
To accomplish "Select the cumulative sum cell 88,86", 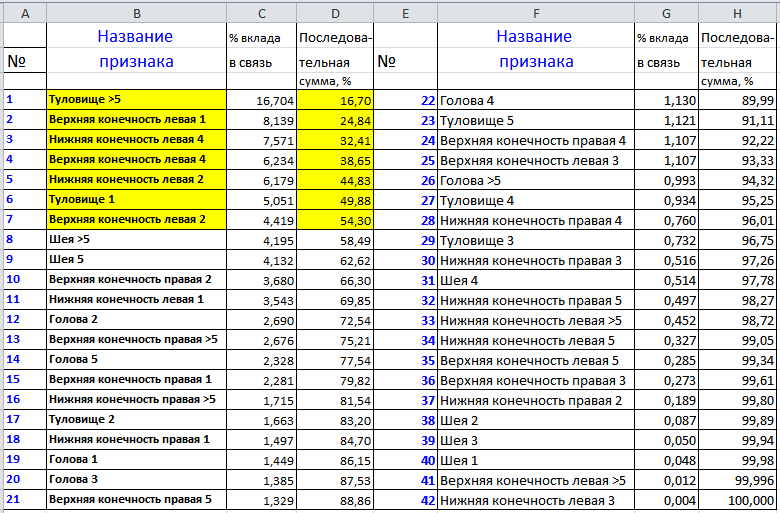I will point(335,500).
